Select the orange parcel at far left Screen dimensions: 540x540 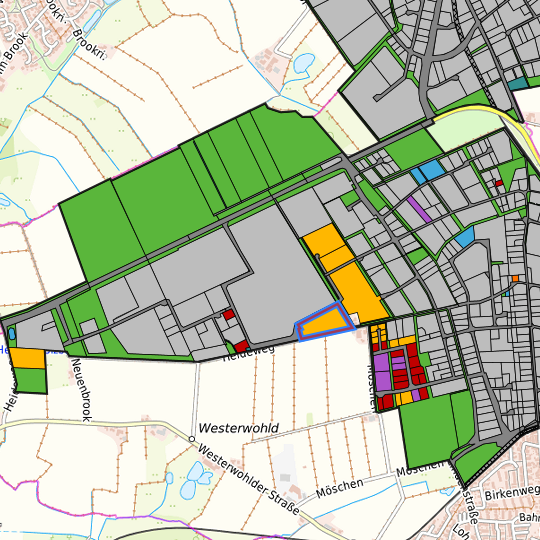27,358
